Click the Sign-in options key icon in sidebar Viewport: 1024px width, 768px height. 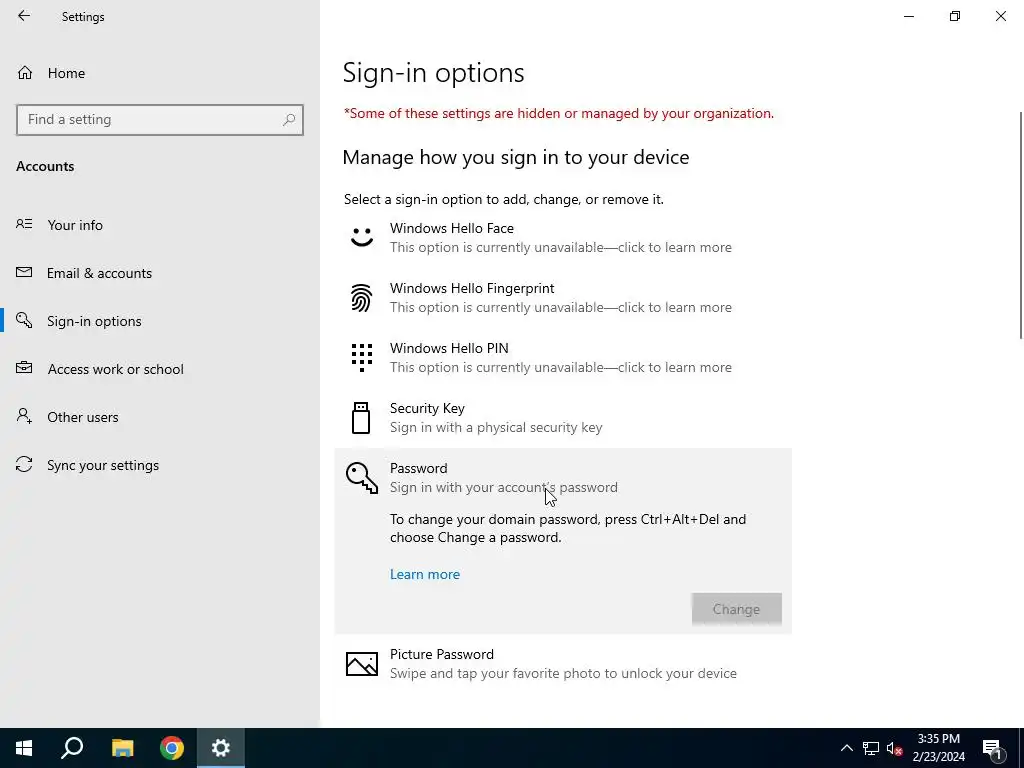coord(24,320)
